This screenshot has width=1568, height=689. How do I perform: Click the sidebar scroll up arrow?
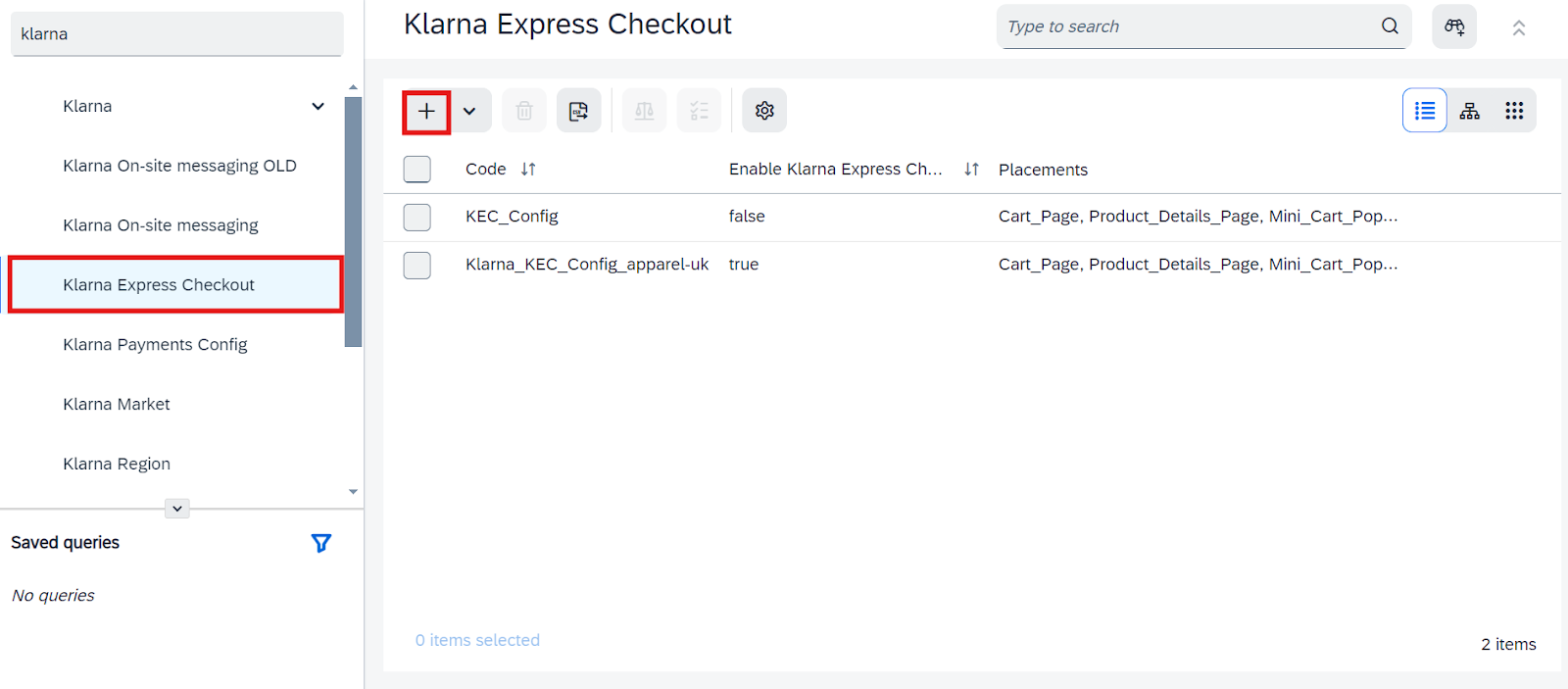pyautogui.click(x=354, y=88)
